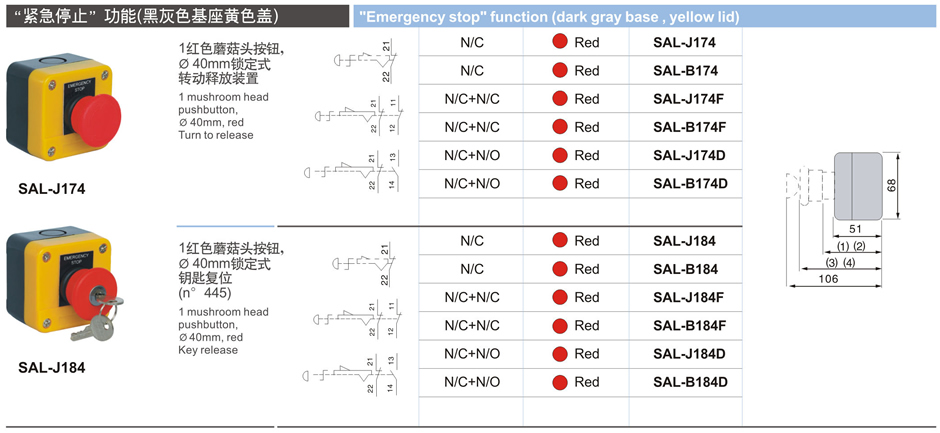The height and width of the screenshot is (433, 940).
Task: Click the SAL-J184D model number
Action: pos(689,354)
